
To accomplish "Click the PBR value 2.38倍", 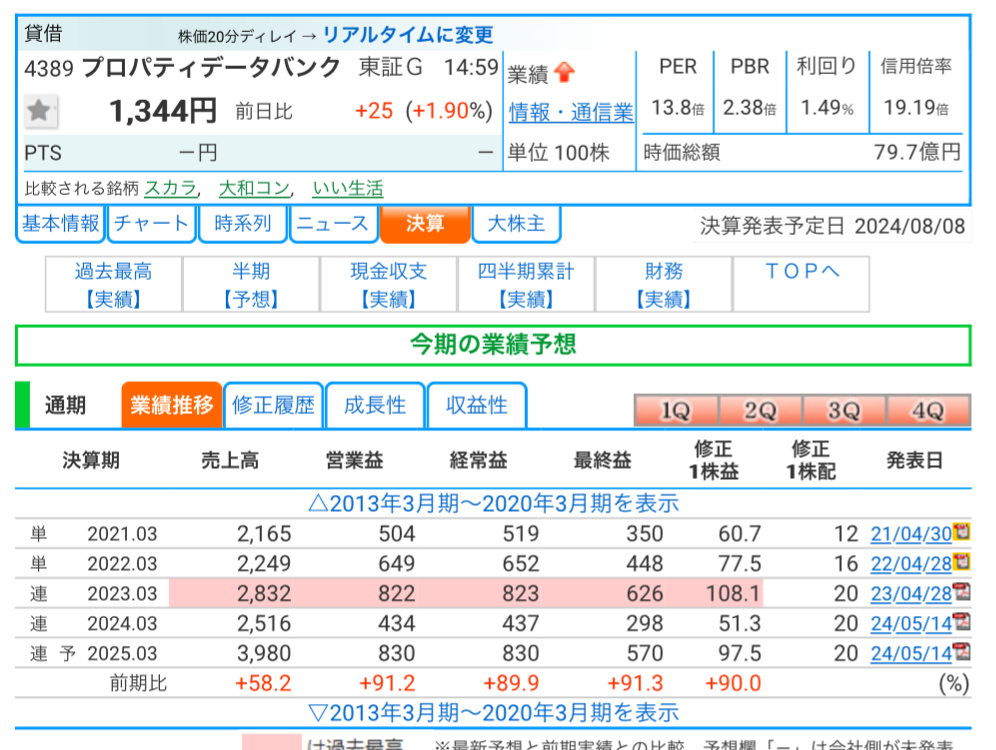I will 750,108.
